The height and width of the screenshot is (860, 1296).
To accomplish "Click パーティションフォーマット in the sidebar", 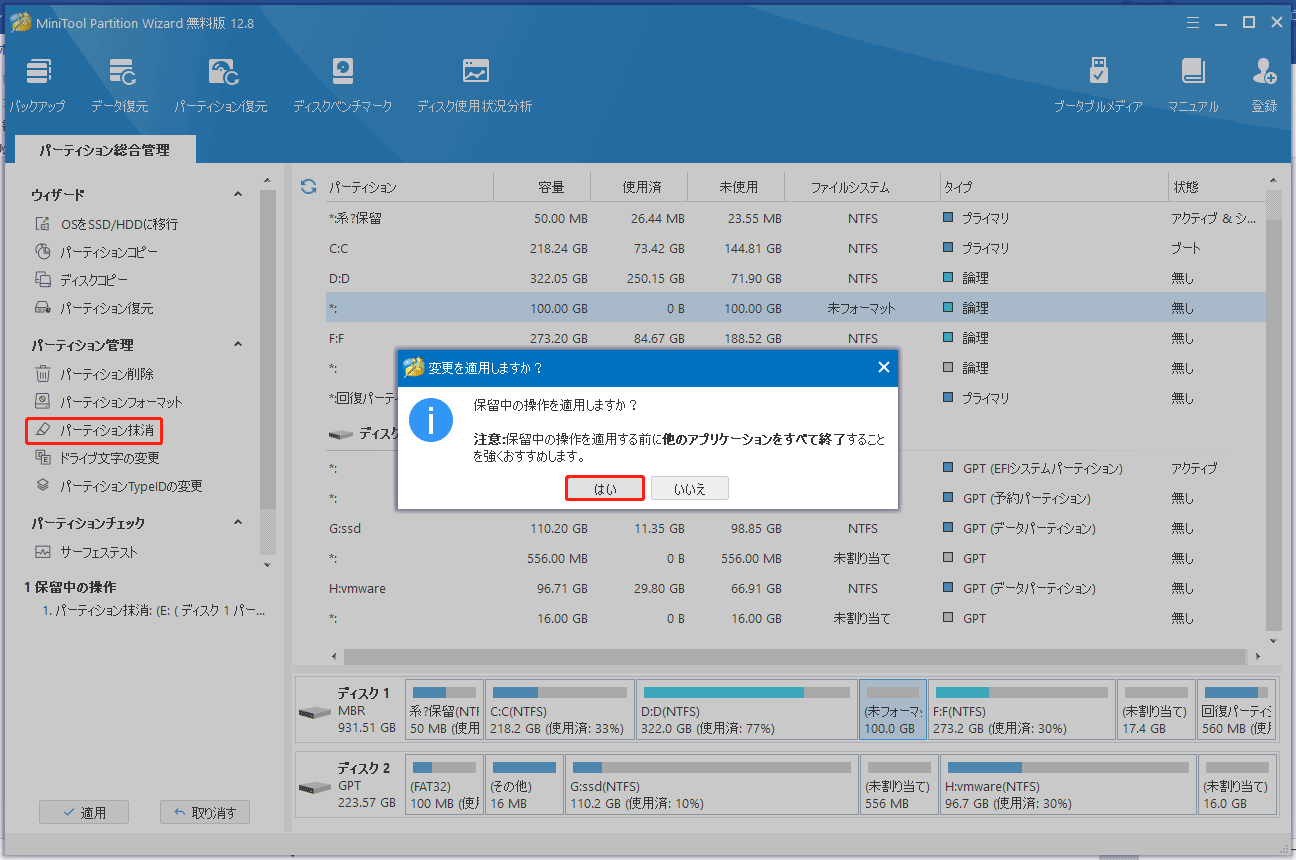I will (109, 402).
